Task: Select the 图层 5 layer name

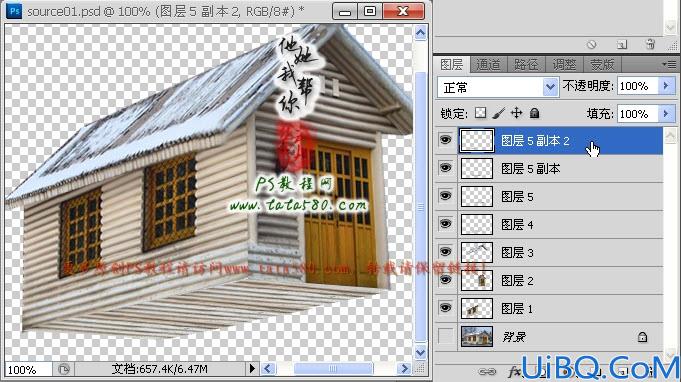Action: (517, 197)
